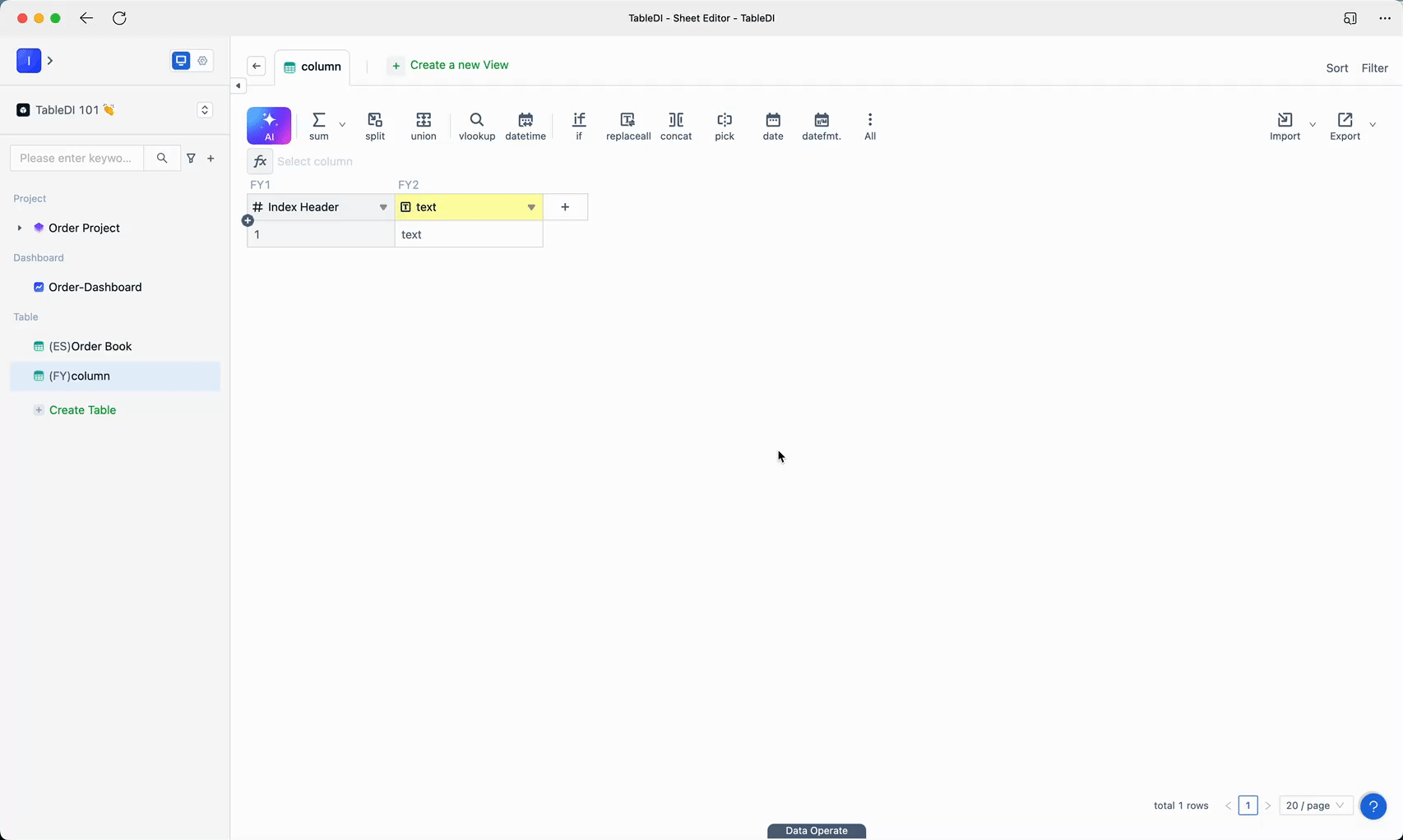Add new item beside sidebar filter
This screenshot has height=840, width=1403.
(211, 158)
